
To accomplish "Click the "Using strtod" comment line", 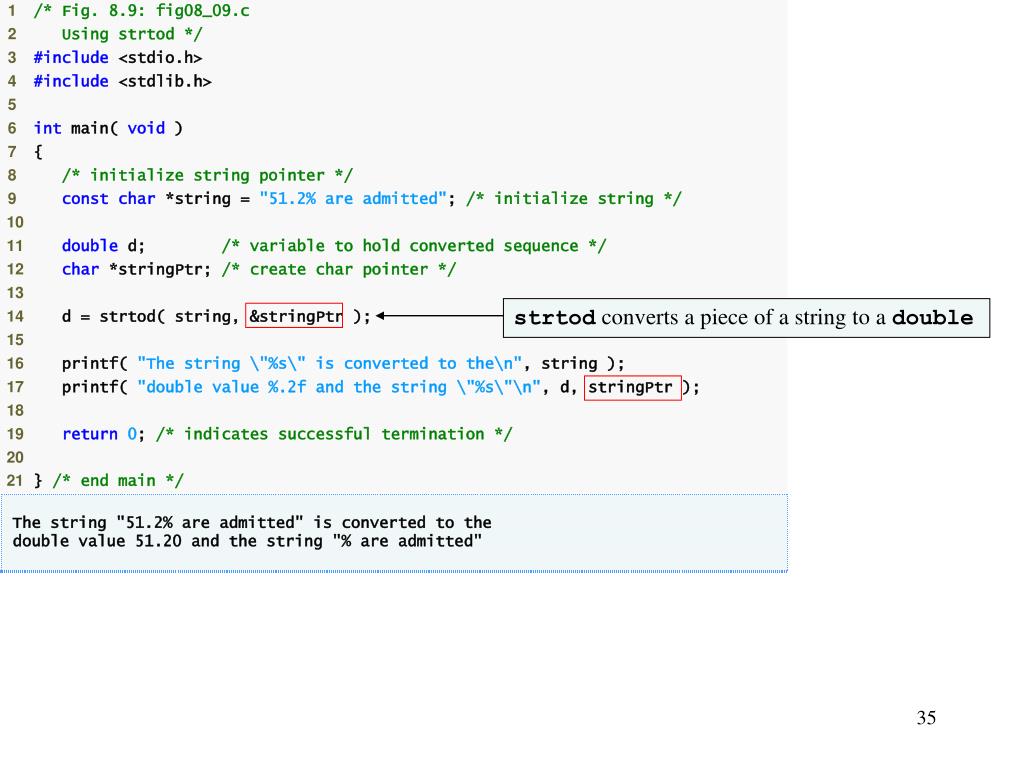I will click(132, 34).
